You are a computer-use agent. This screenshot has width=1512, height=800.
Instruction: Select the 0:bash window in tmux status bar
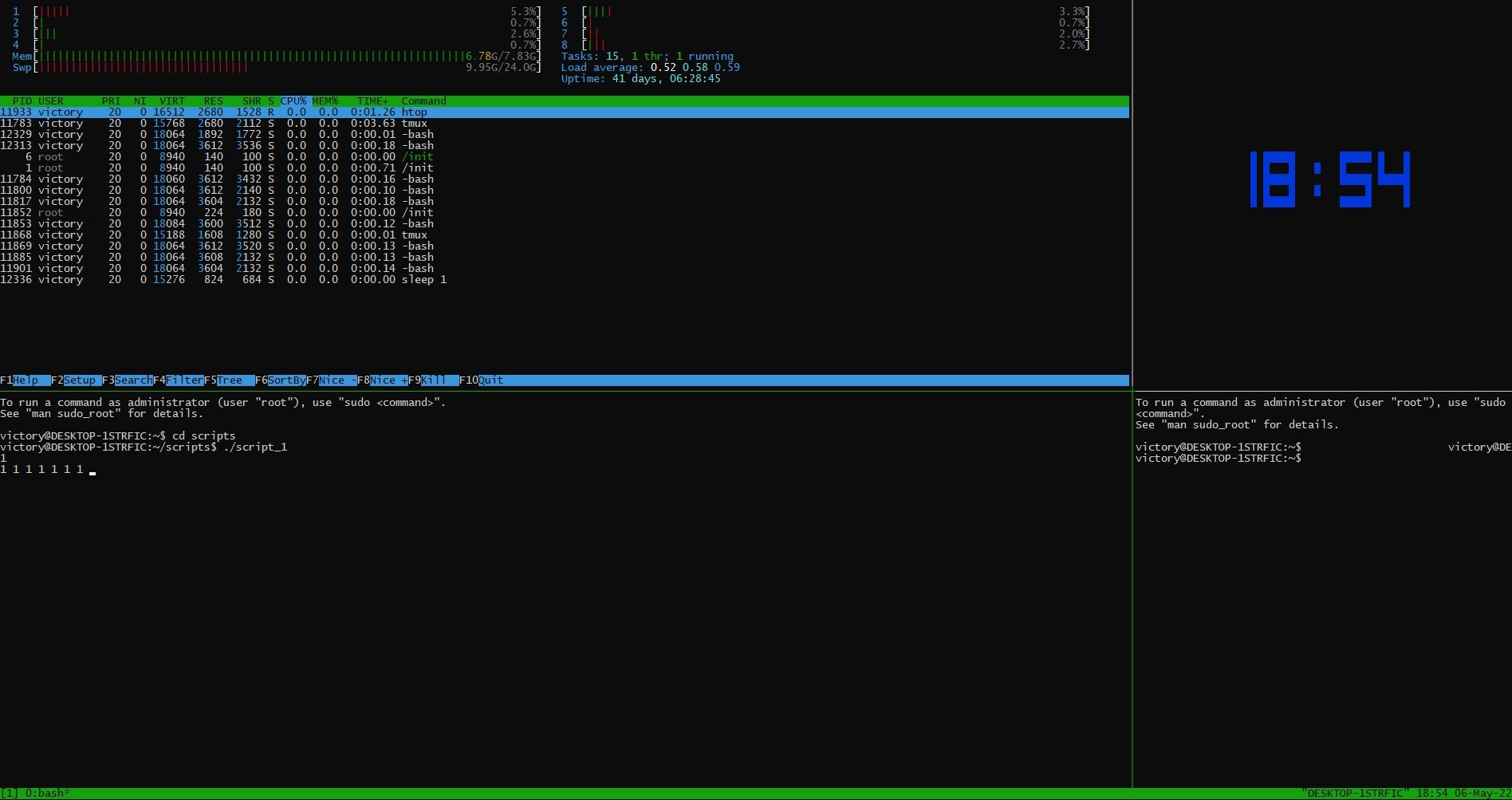(x=47, y=794)
